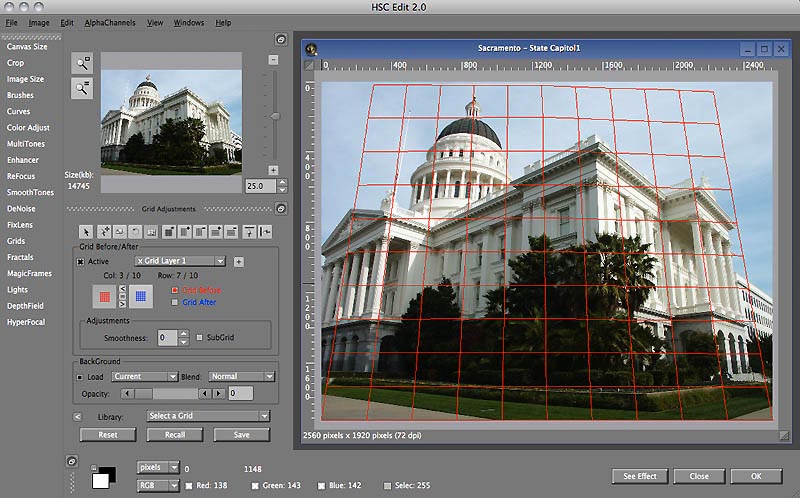Screen dimensions: 800x498
Task: Click the zoom-in magnifier above the preview
Action: (x=82, y=63)
